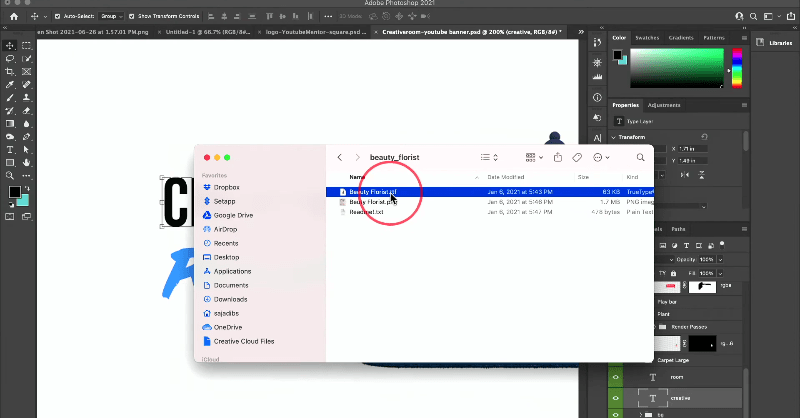The height and width of the screenshot is (418, 800).
Task: Open the Edit Toolbar three-dots button
Action: click(27, 176)
